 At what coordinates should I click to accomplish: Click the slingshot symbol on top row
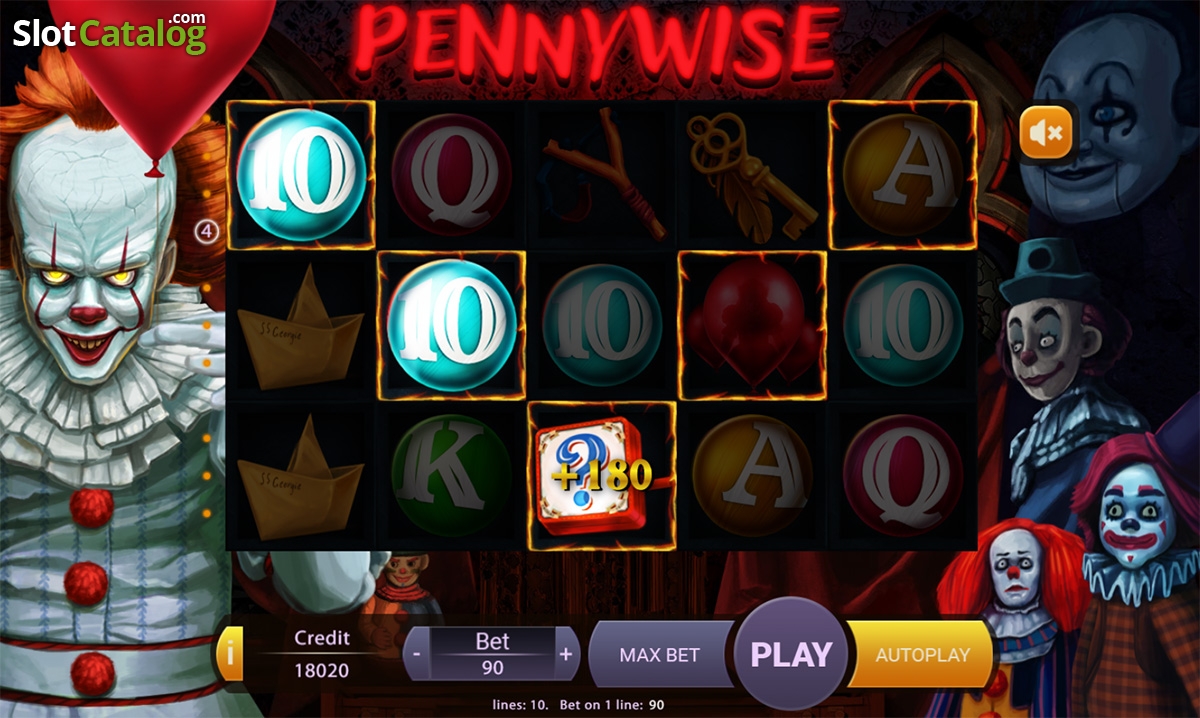pyautogui.click(x=602, y=174)
